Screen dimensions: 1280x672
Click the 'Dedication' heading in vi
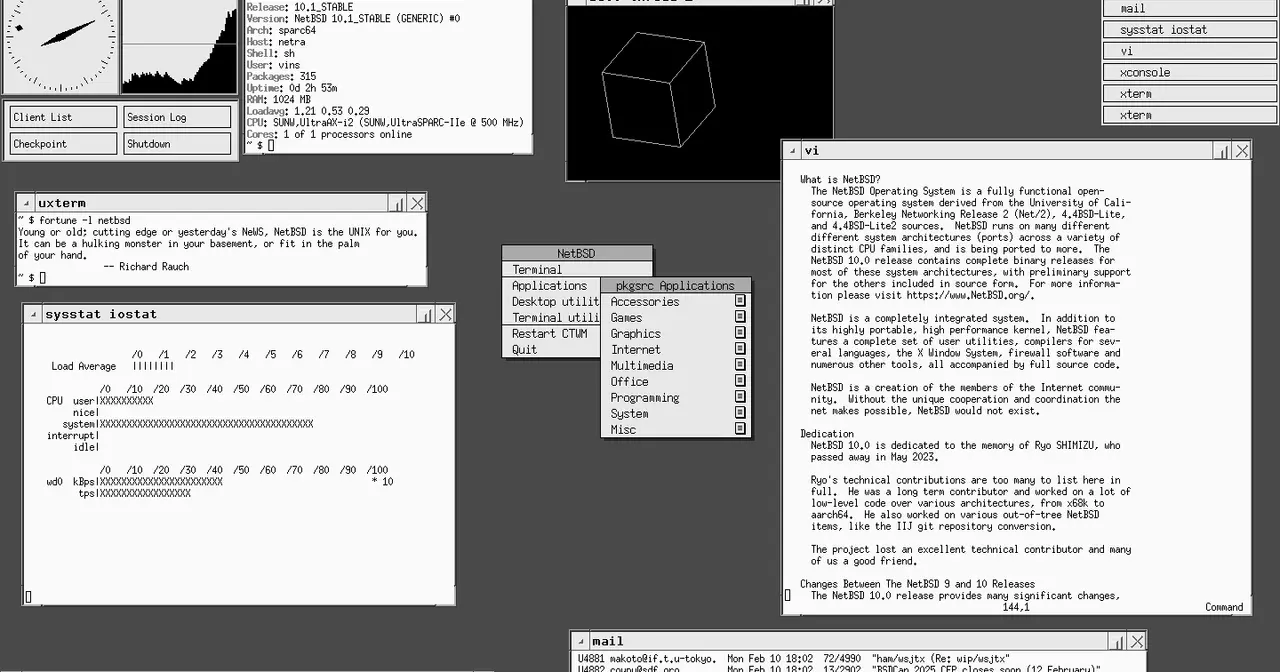[826, 434]
